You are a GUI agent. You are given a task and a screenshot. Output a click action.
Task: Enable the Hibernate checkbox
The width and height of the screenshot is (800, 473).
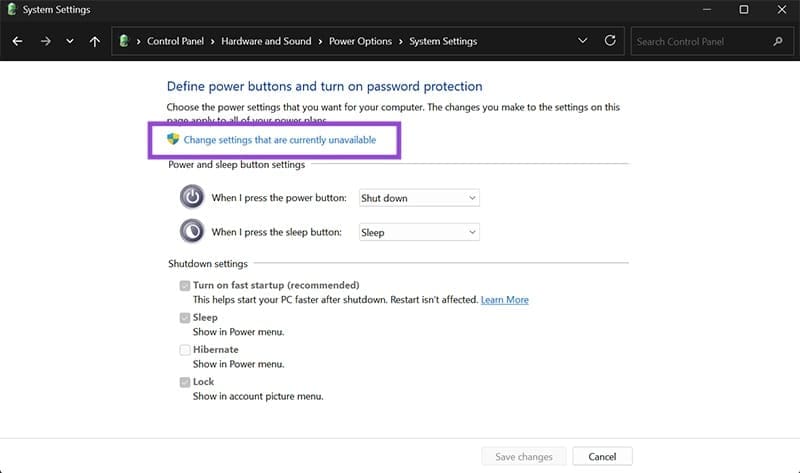point(185,350)
